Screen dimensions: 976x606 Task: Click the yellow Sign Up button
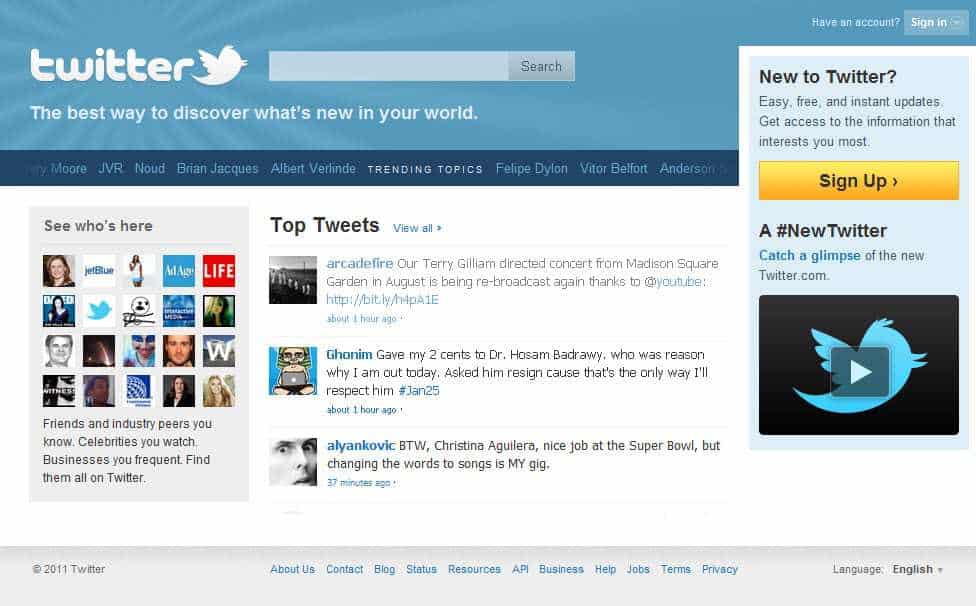click(858, 180)
